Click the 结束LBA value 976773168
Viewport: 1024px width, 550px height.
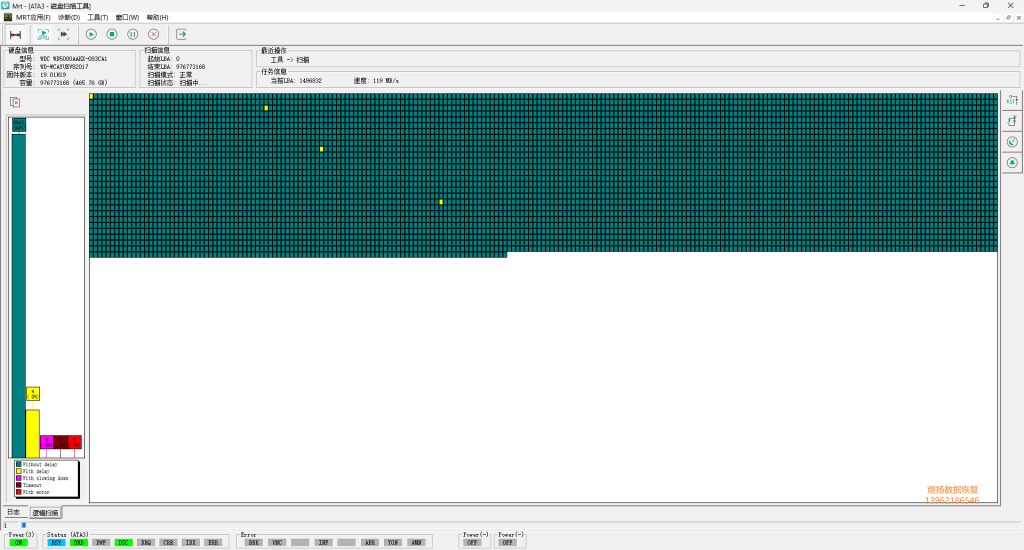click(x=191, y=67)
